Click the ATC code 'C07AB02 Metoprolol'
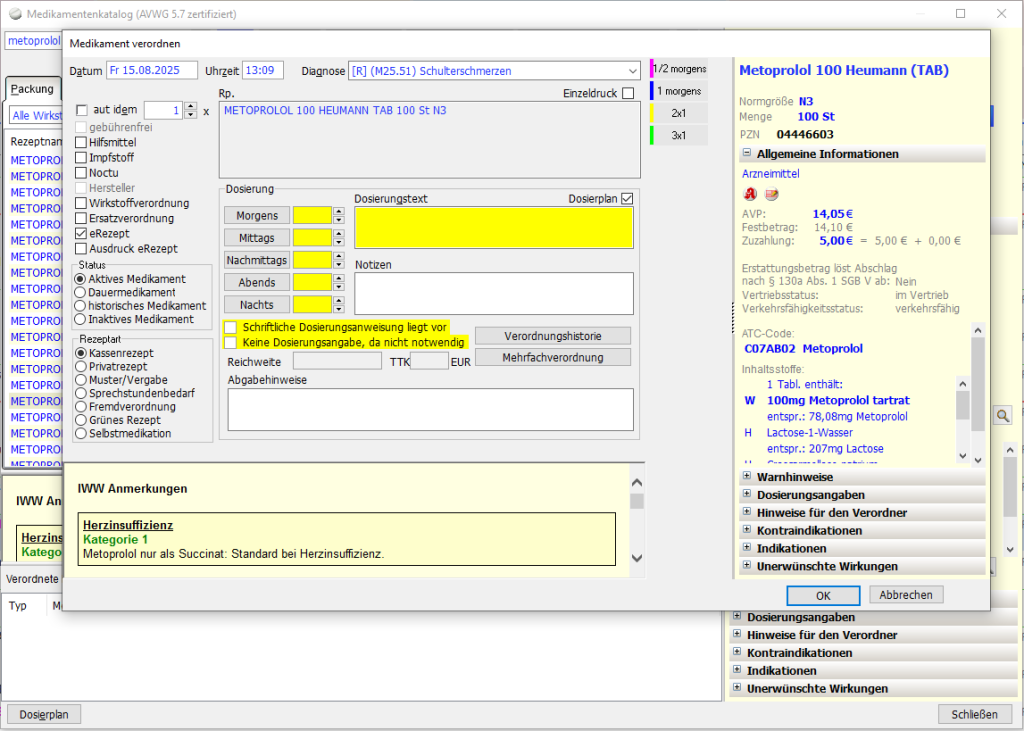Viewport: 1024px width, 731px height. (x=803, y=349)
